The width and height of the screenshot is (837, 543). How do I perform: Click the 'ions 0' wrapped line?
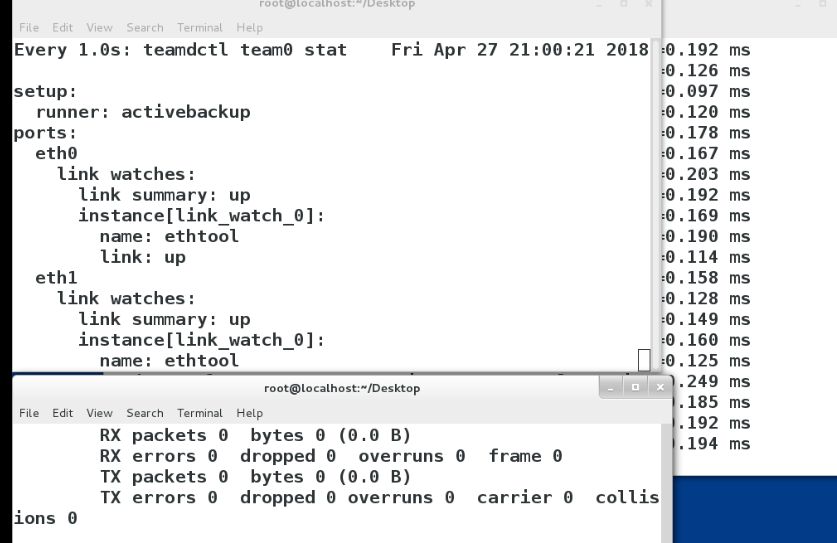click(x=45, y=518)
